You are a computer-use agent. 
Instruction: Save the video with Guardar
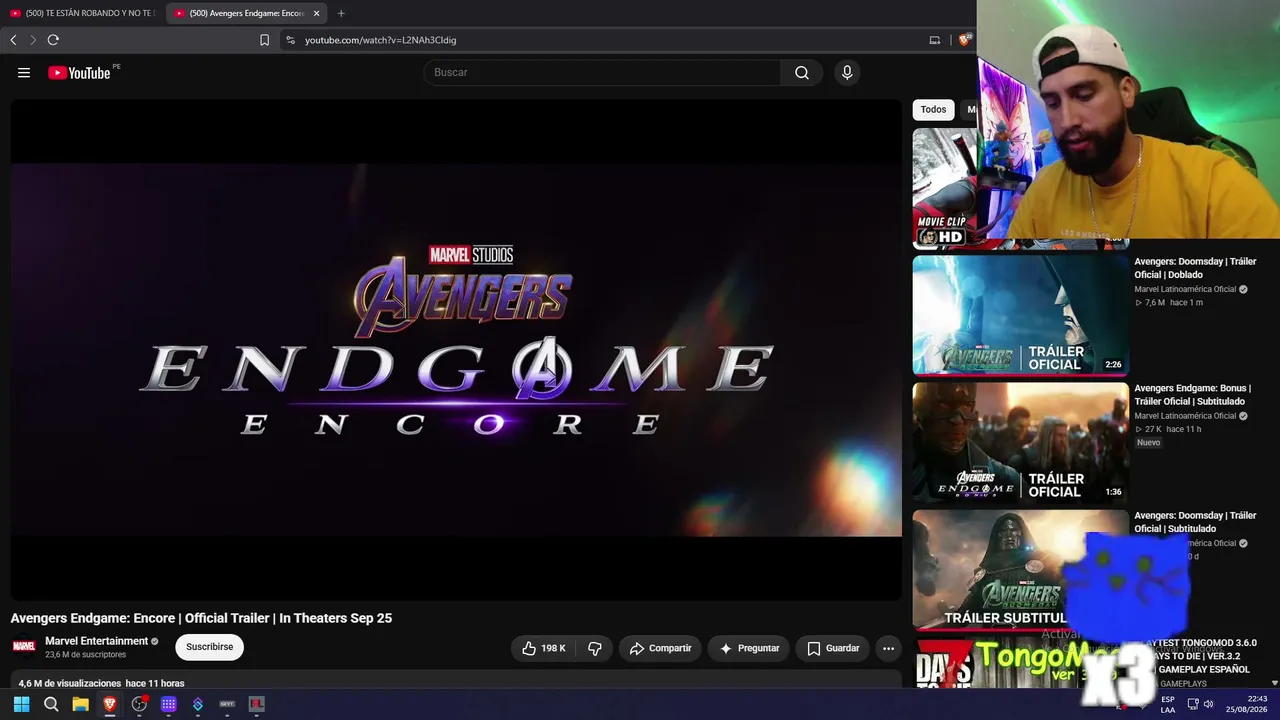coord(833,648)
